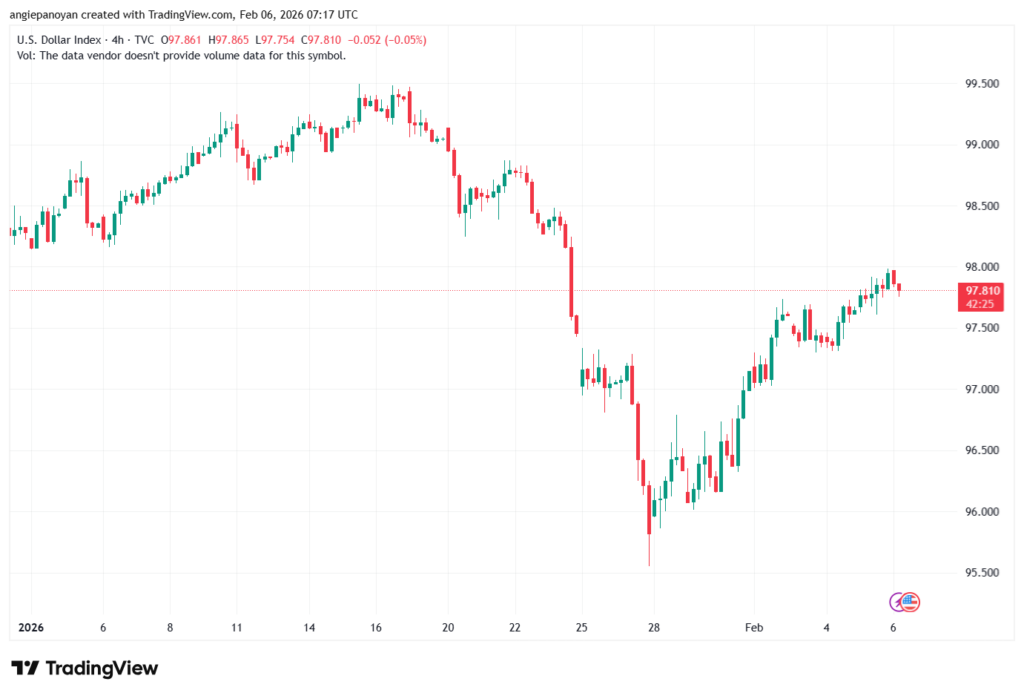Click the 95.500 label on the price scale
Image resolution: width=1024 pixels, height=696 pixels.
tap(981, 570)
